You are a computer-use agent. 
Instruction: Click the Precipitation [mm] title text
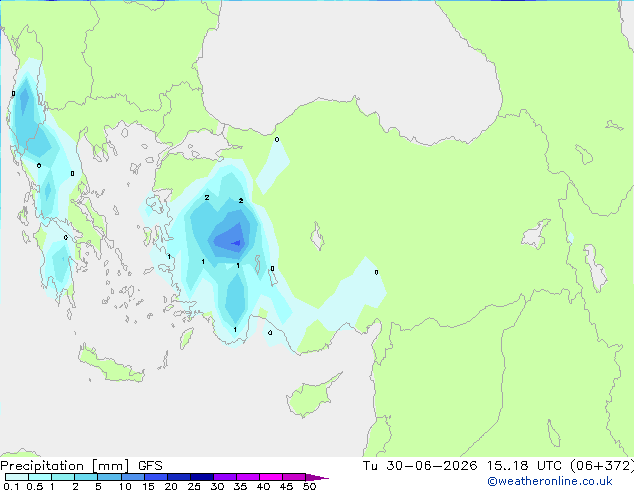(65, 466)
